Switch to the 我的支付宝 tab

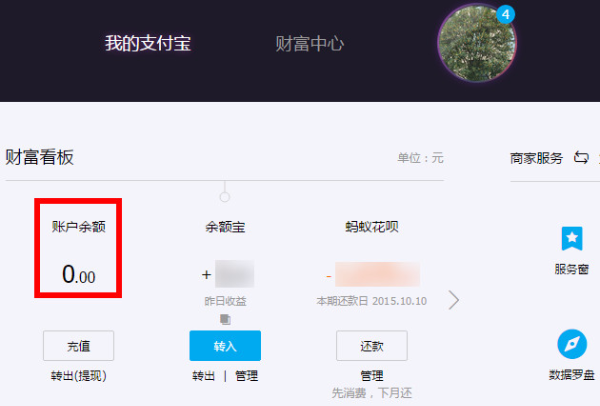click(147, 44)
